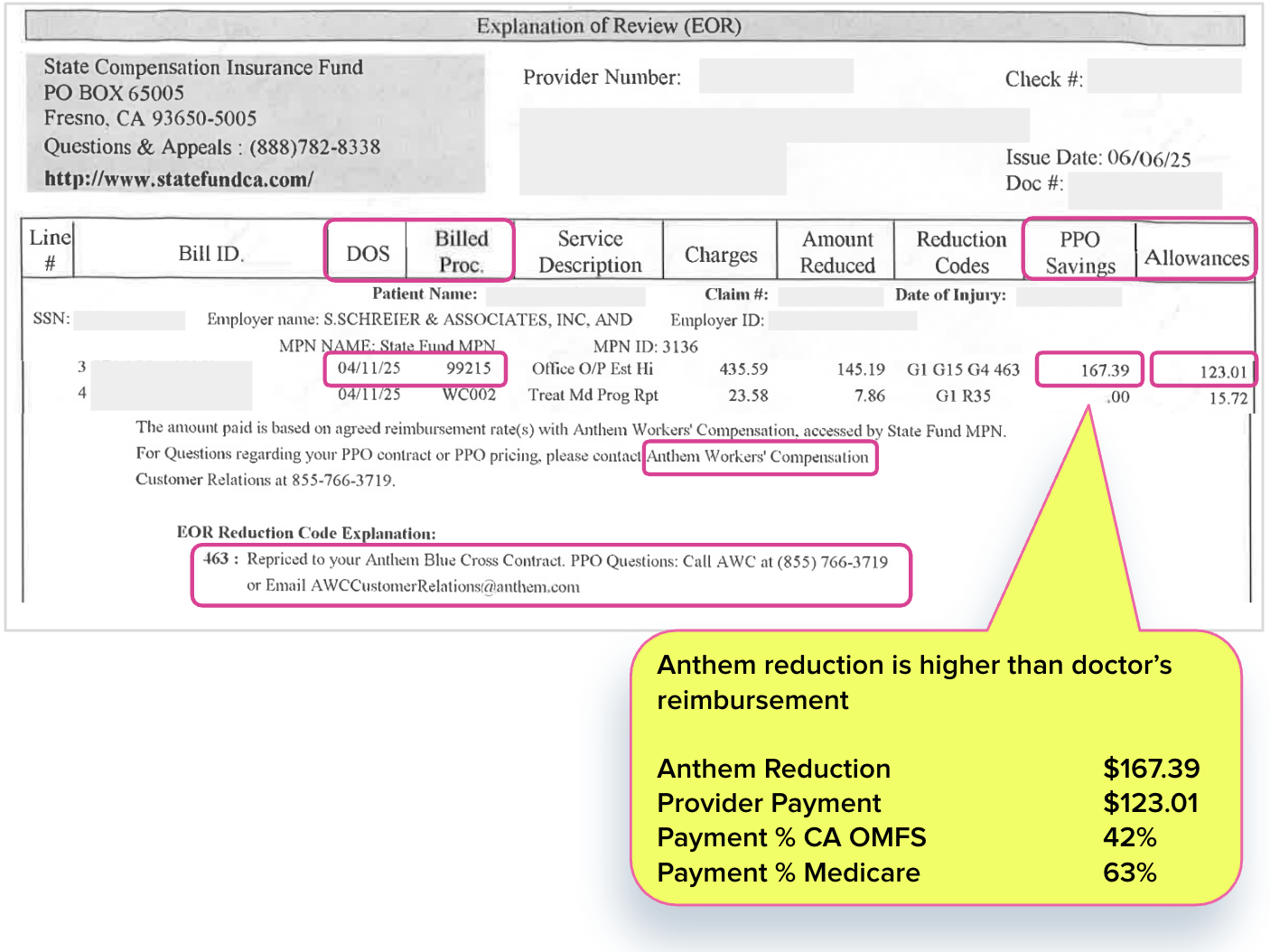Screen dimensions: 1270x952
Task: Click callout heading 'Anthem reduction is higher'
Action: click(x=914, y=682)
